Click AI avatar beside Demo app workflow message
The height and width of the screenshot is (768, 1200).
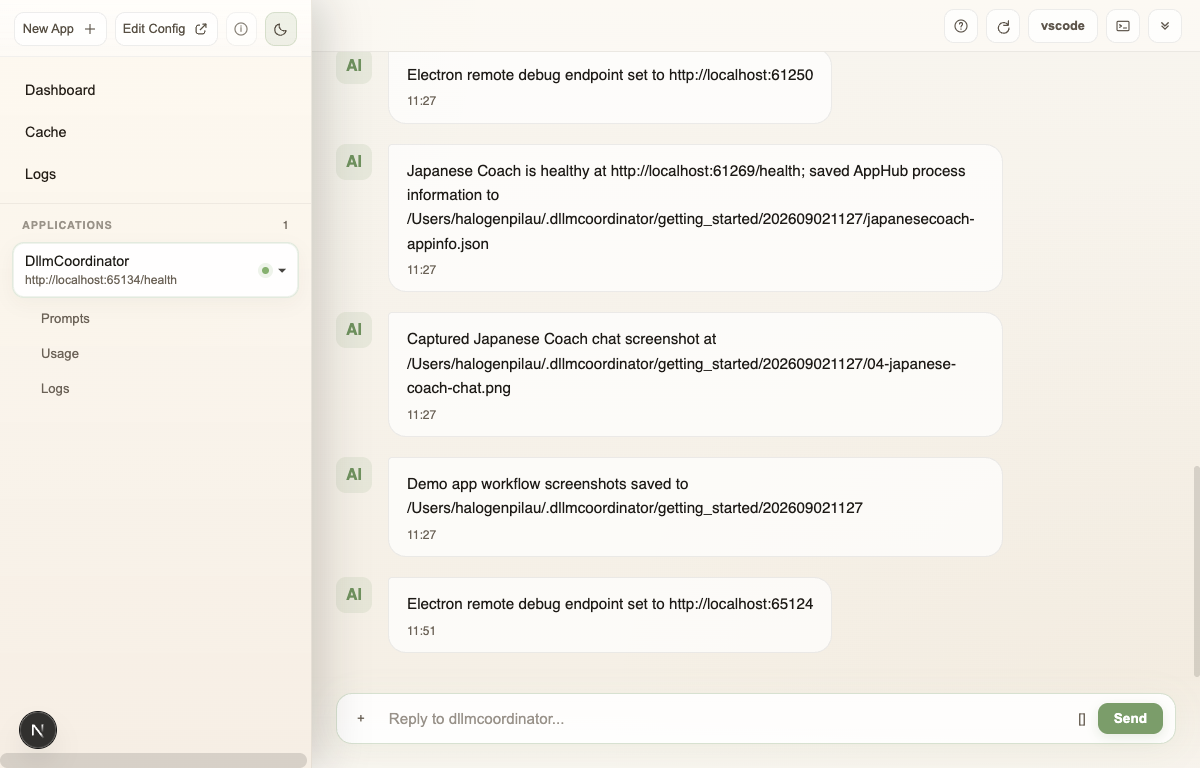354,475
